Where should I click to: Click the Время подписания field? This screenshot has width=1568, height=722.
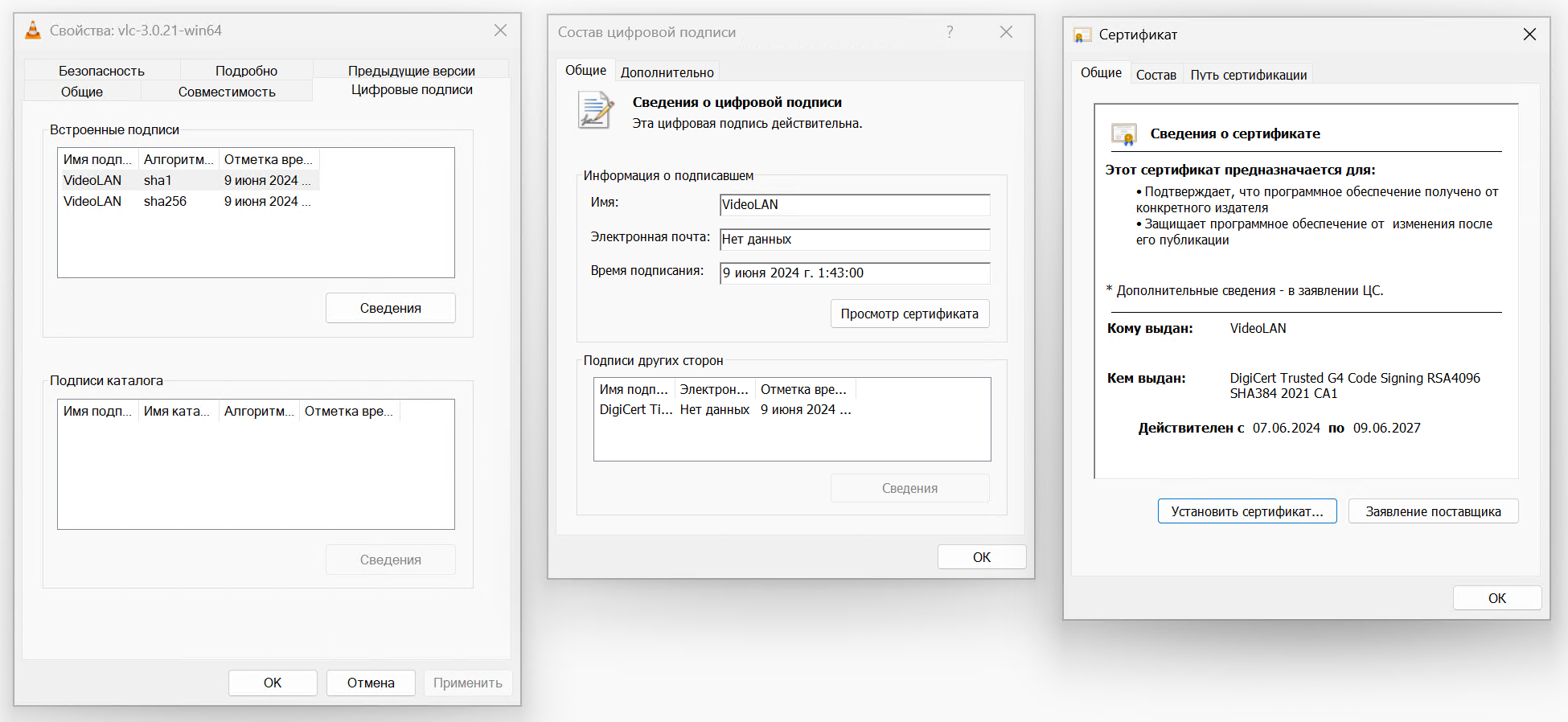(855, 273)
